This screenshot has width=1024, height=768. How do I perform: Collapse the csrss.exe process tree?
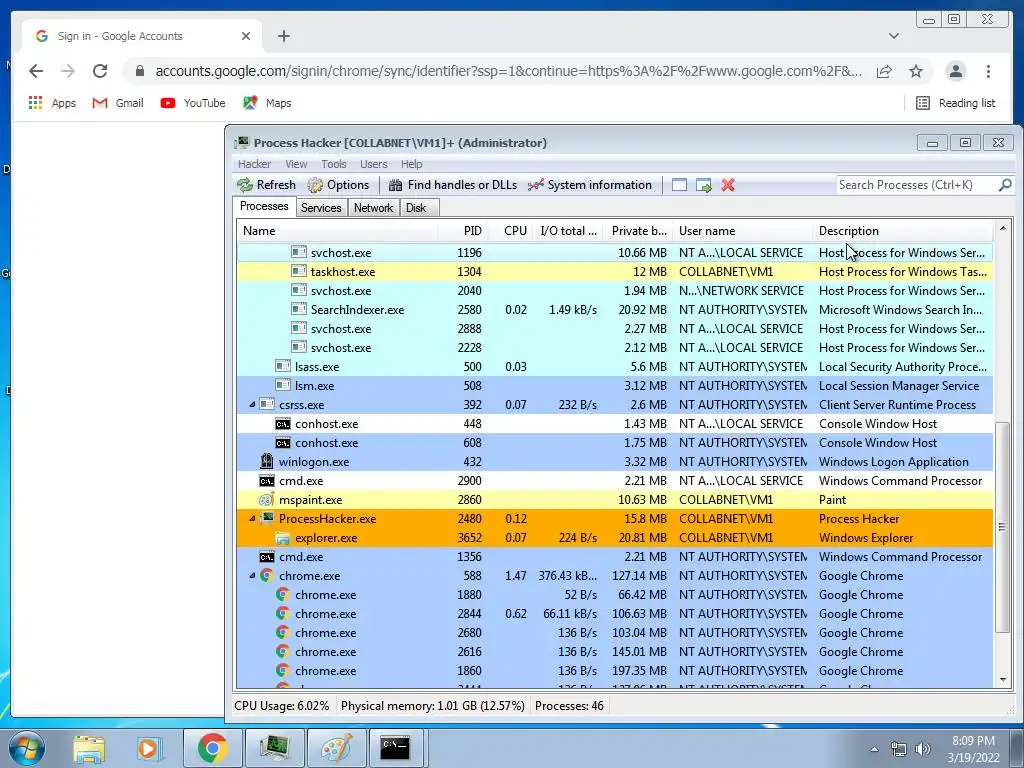251,405
